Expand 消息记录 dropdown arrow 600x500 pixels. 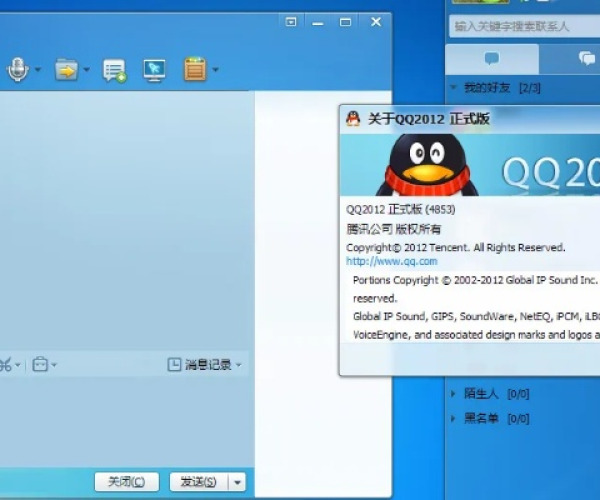pos(239,365)
